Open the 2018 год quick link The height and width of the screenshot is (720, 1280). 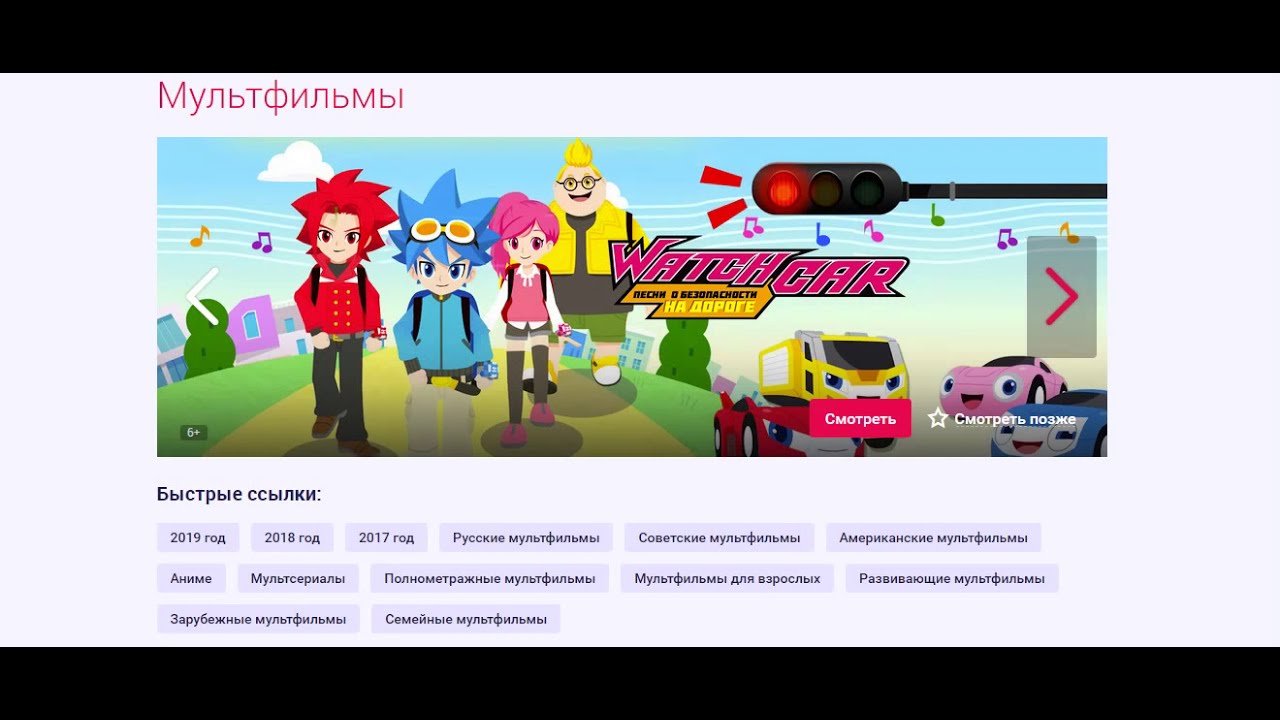292,538
